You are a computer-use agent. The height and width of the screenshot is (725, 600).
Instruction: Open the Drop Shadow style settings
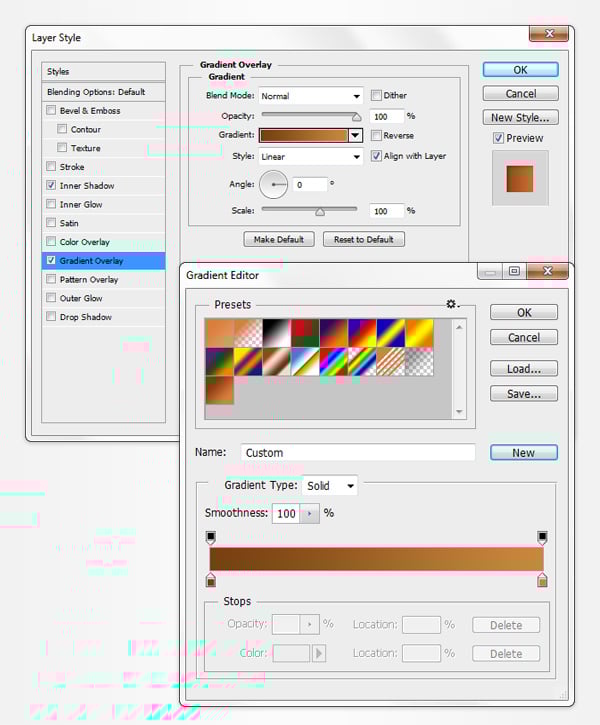[x=86, y=317]
